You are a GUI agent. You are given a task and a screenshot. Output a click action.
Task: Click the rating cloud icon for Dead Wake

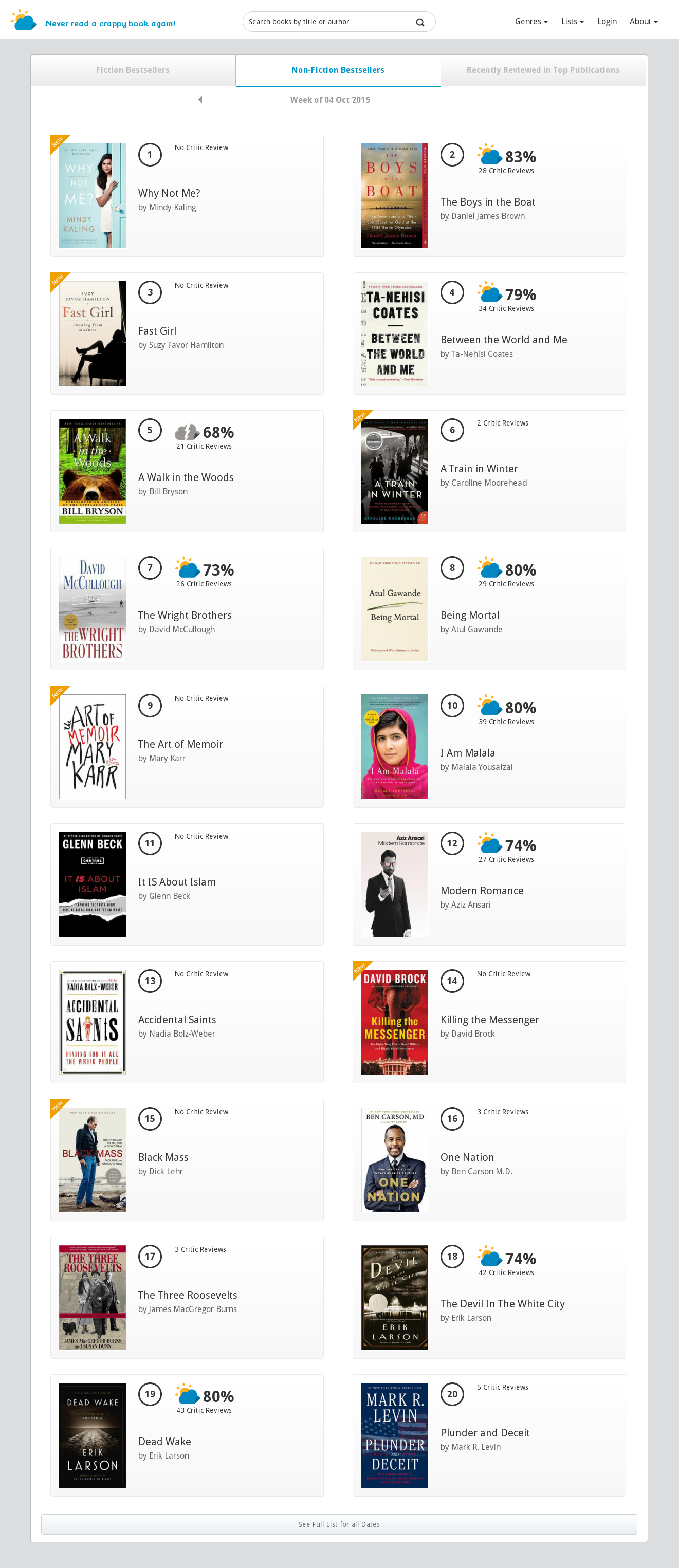click(188, 1394)
